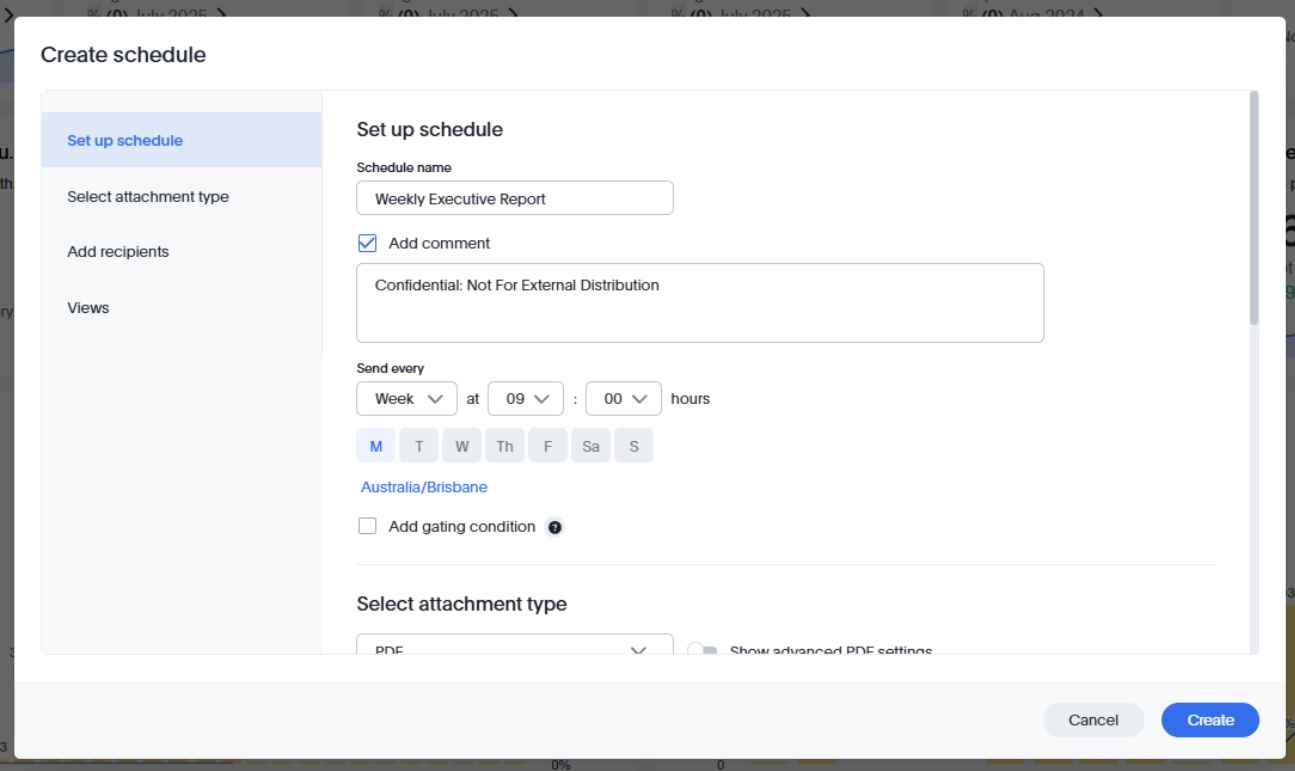Open the 00 minutes dropdown
Image resolution: width=1295 pixels, height=771 pixels.
click(x=623, y=398)
